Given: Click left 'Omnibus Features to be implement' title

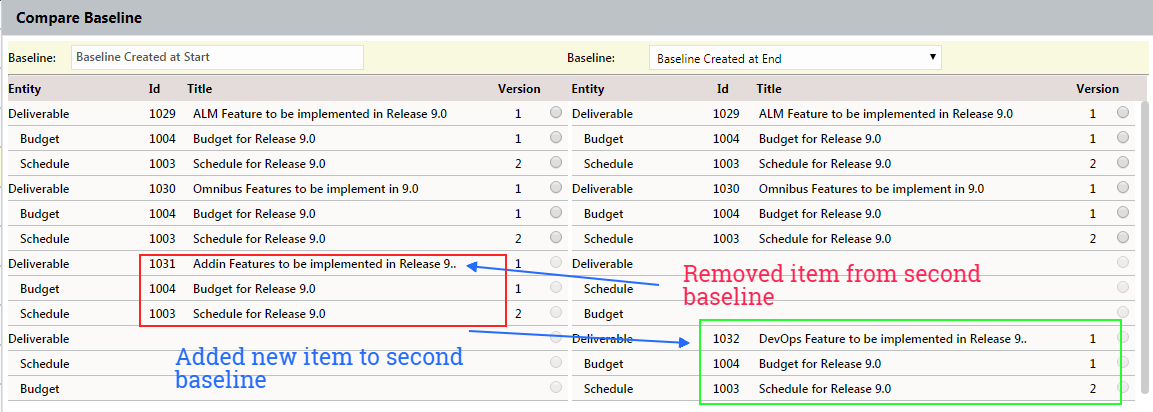Looking at the screenshot, I should coord(305,189).
